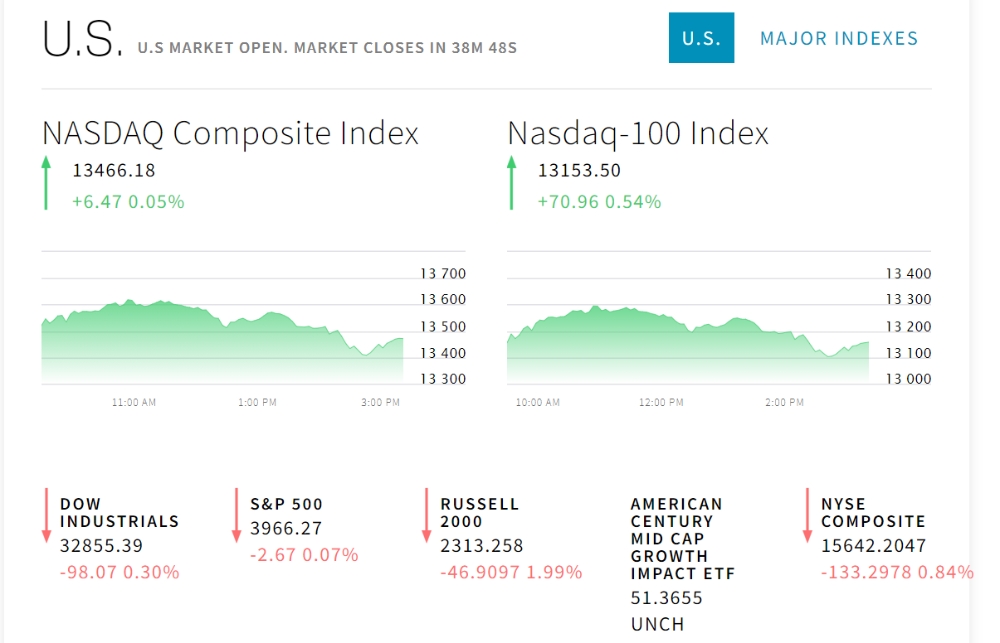Open the Russell 2000 link
The image size is (1000, 643).
click(x=480, y=512)
